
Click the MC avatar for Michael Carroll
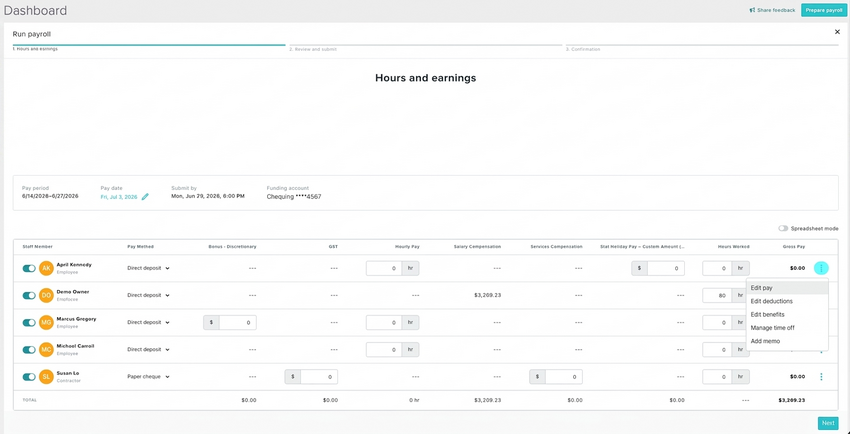point(46,349)
